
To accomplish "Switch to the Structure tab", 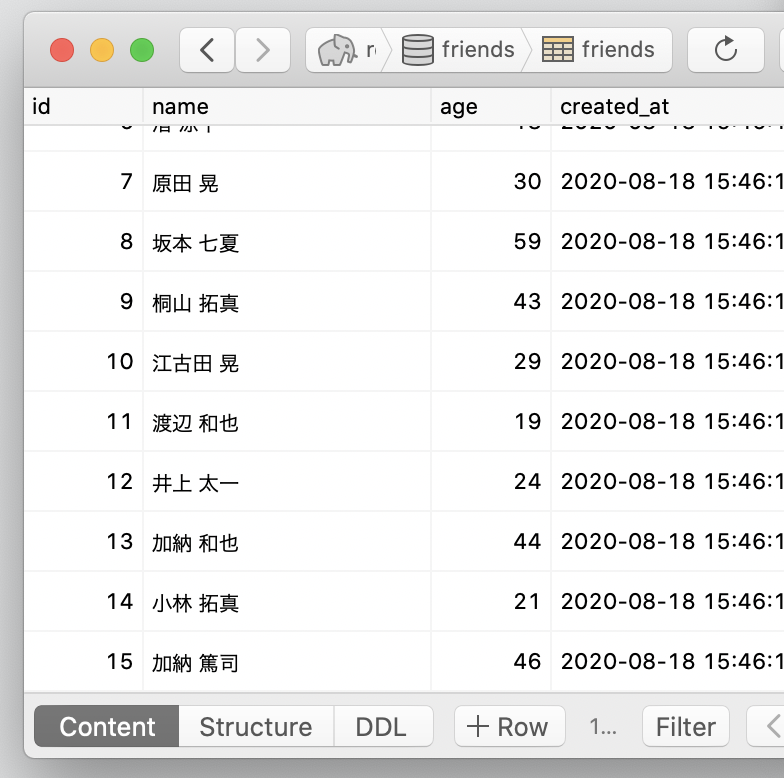I will click(256, 726).
